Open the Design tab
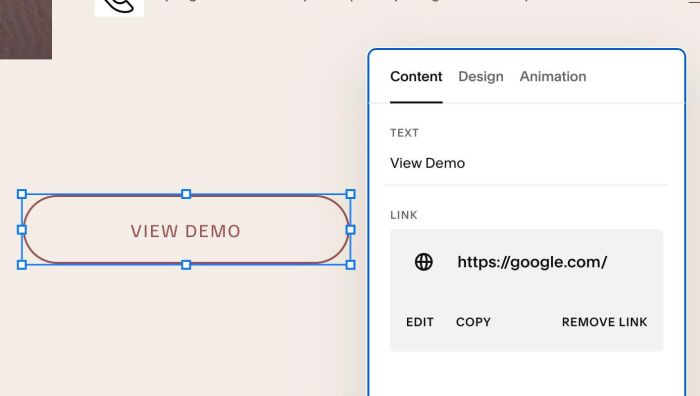This screenshot has width=700, height=396. pos(481,76)
